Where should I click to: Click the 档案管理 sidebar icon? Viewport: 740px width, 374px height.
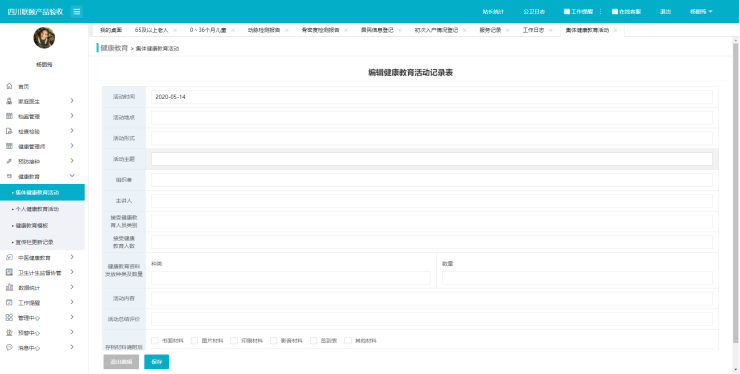(9, 116)
